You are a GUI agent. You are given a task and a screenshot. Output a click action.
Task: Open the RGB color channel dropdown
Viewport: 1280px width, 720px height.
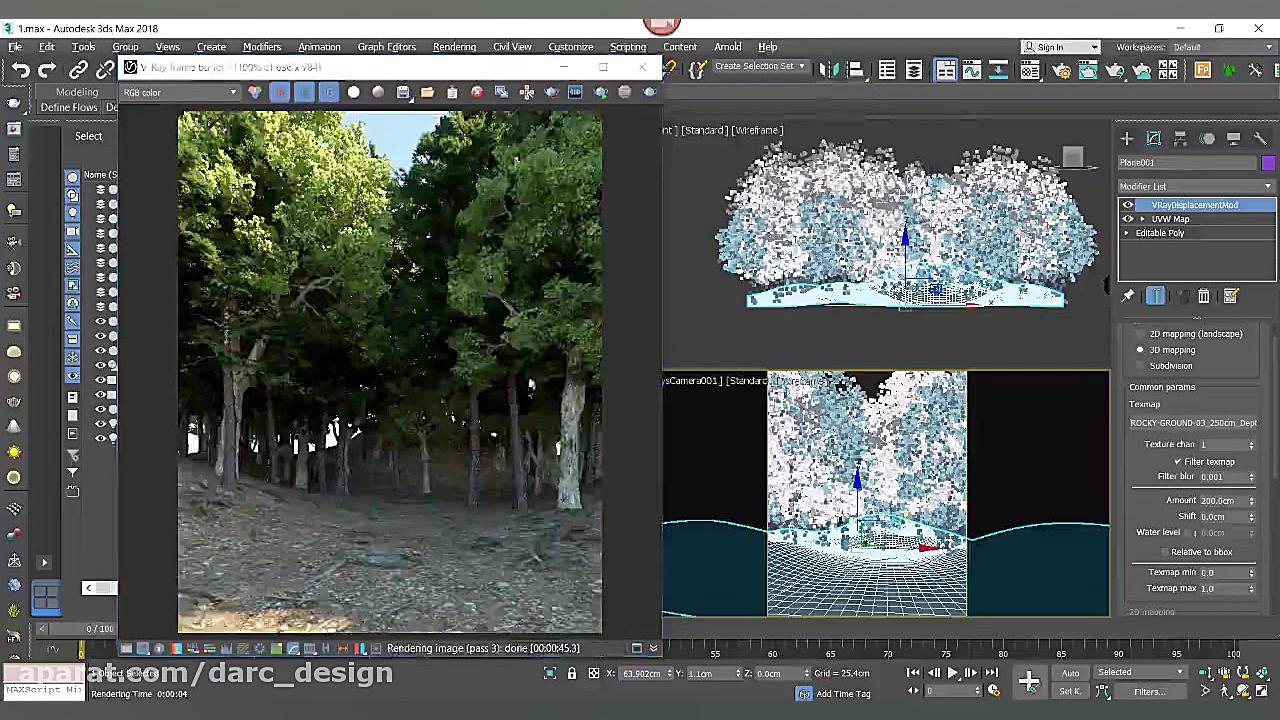click(180, 93)
